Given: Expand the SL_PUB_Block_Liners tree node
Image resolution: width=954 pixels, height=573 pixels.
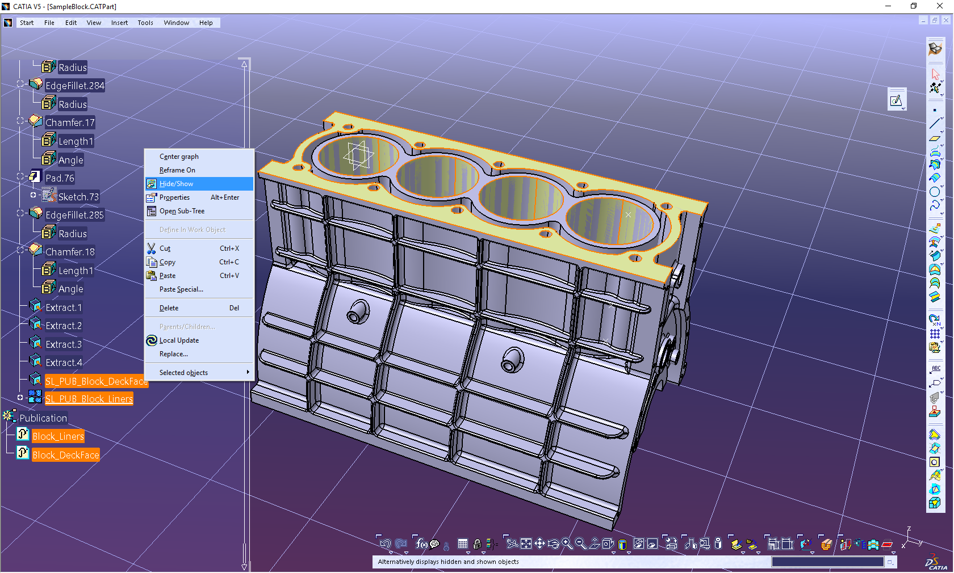Looking at the screenshot, I should pos(20,398).
